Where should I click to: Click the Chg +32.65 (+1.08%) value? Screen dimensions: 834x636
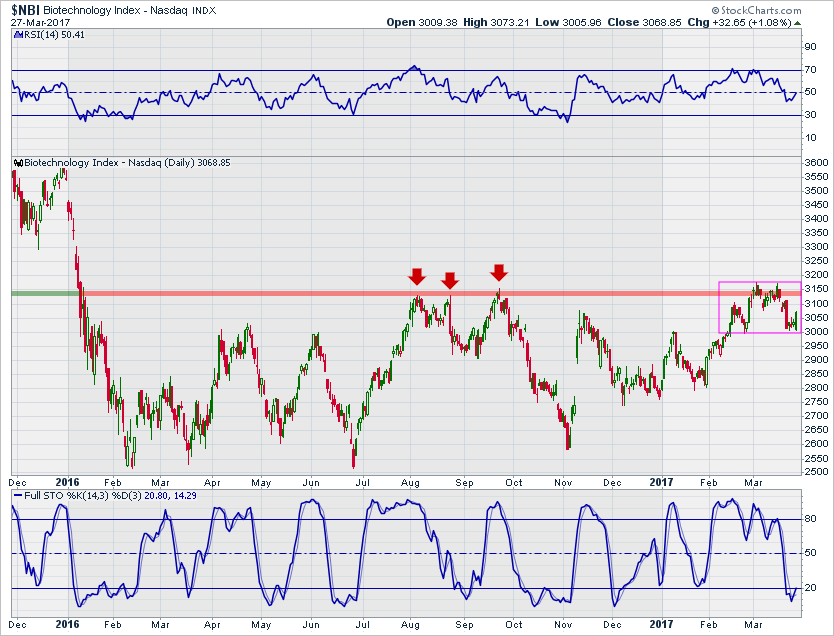pos(752,22)
